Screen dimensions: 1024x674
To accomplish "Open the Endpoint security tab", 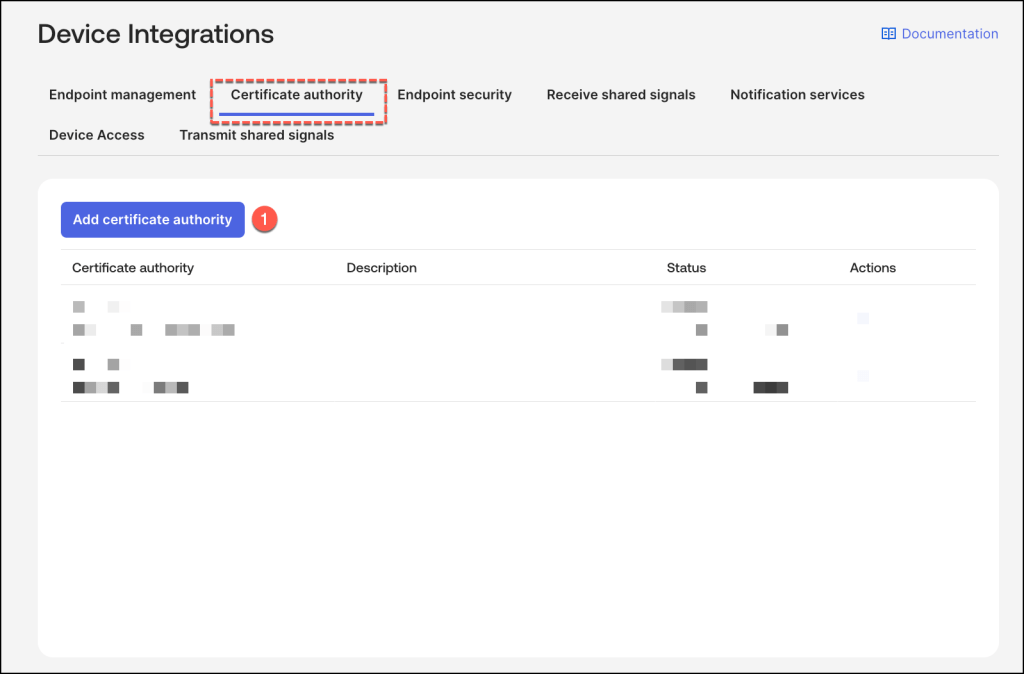I will click(454, 95).
